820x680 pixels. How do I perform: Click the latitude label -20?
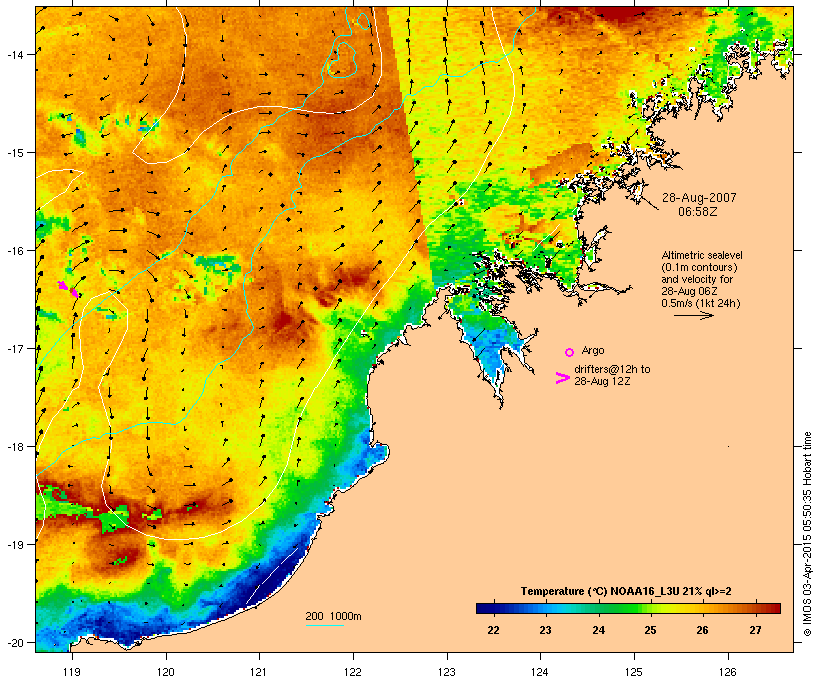pos(15,643)
